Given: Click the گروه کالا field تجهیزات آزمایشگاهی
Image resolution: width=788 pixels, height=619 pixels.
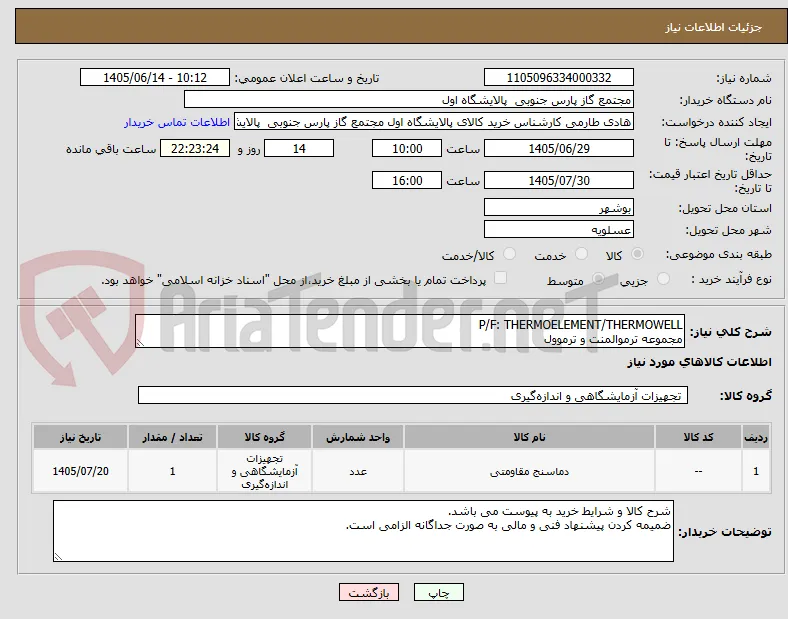Looking at the screenshot, I should [413, 395].
